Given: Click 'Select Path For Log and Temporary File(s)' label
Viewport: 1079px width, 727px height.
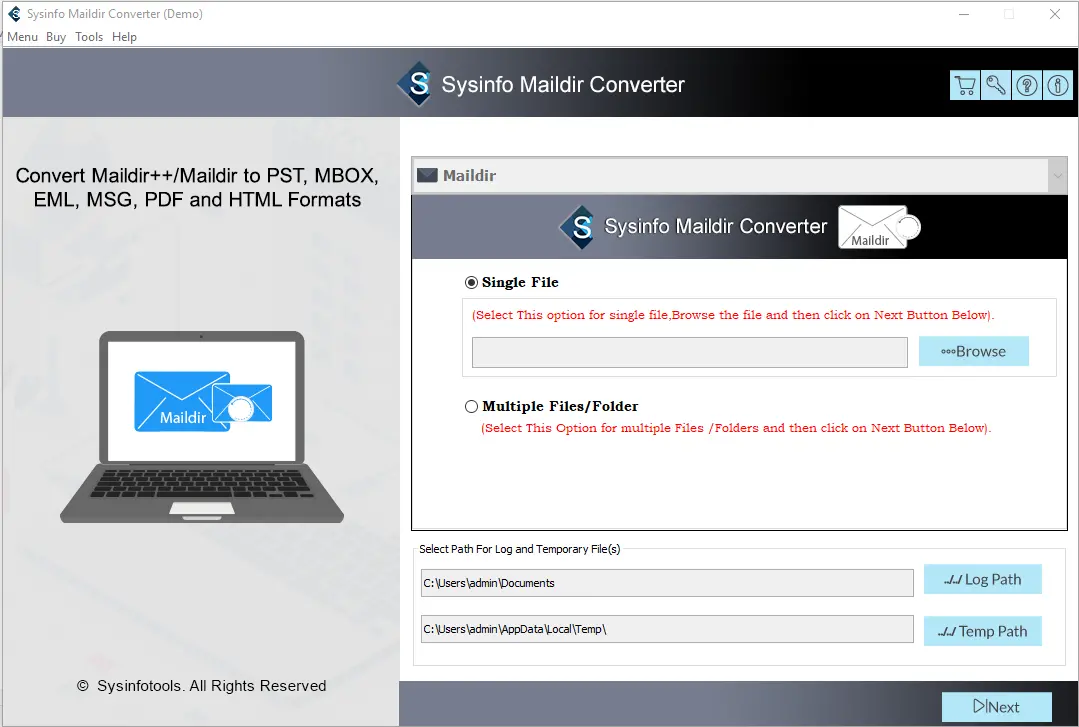Looking at the screenshot, I should [520, 549].
